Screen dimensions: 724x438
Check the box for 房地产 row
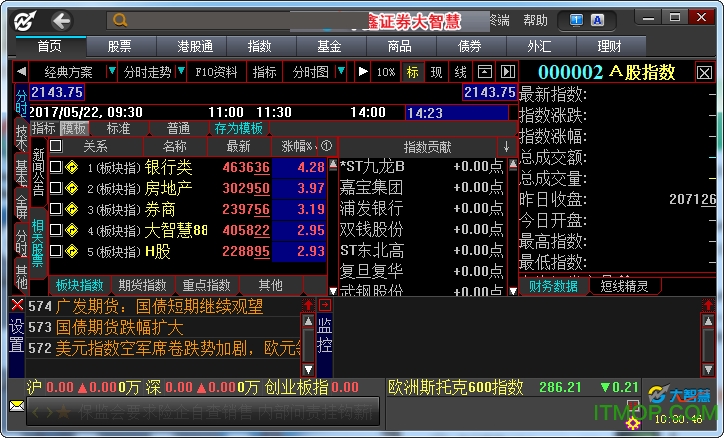[56, 188]
